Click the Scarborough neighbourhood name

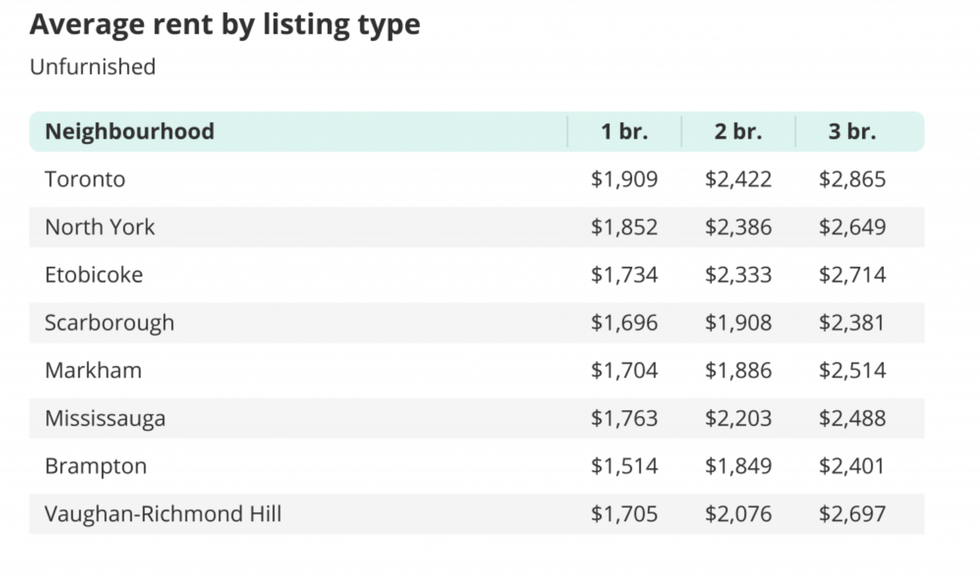[109, 323]
